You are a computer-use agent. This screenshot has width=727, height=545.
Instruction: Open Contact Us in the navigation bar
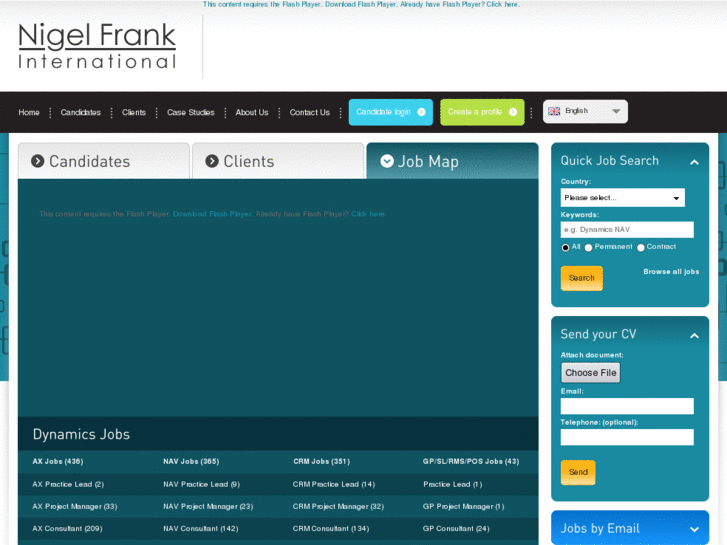(310, 112)
